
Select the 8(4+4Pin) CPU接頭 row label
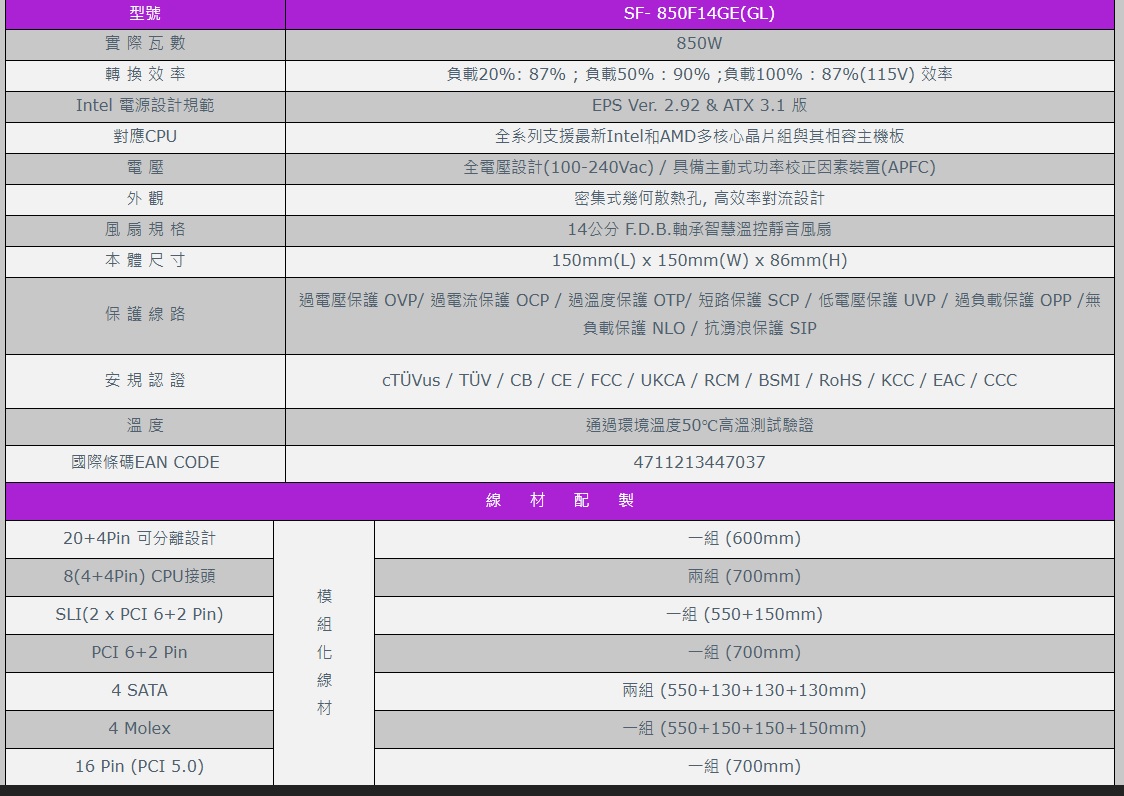(x=139, y=577)
